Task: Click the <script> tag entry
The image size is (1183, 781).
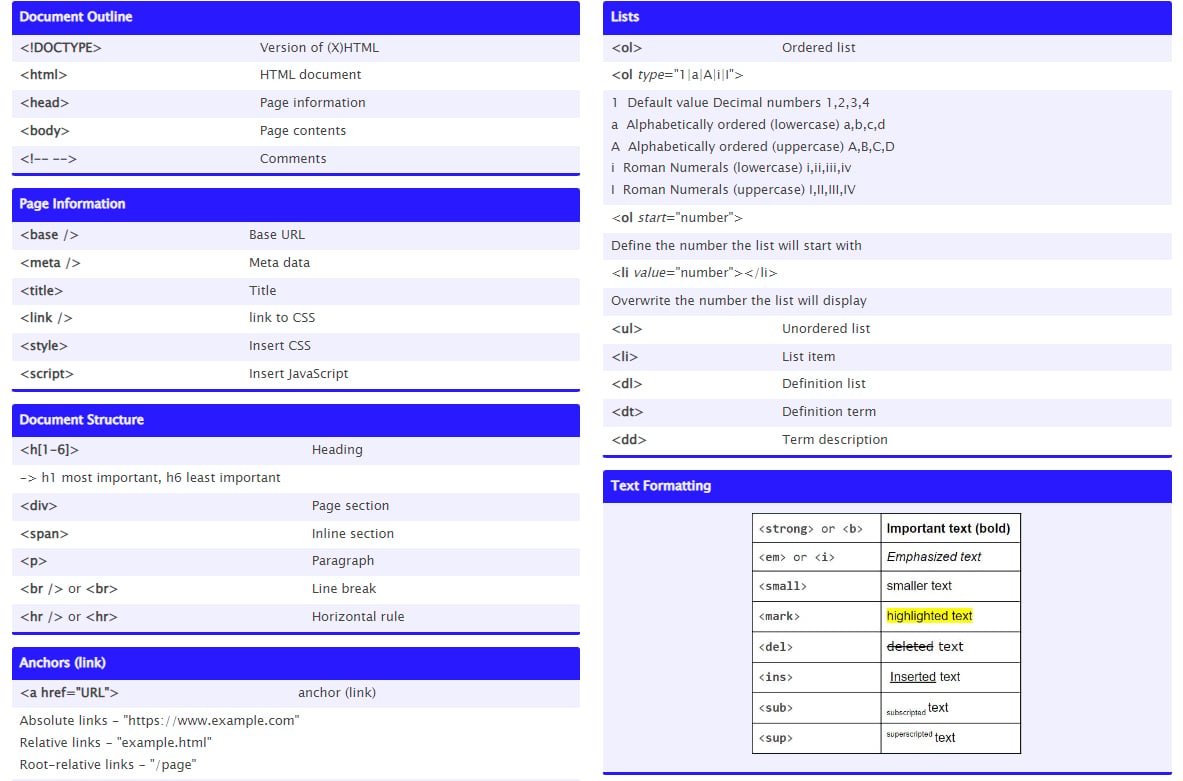Action: (x=47, y=374)
